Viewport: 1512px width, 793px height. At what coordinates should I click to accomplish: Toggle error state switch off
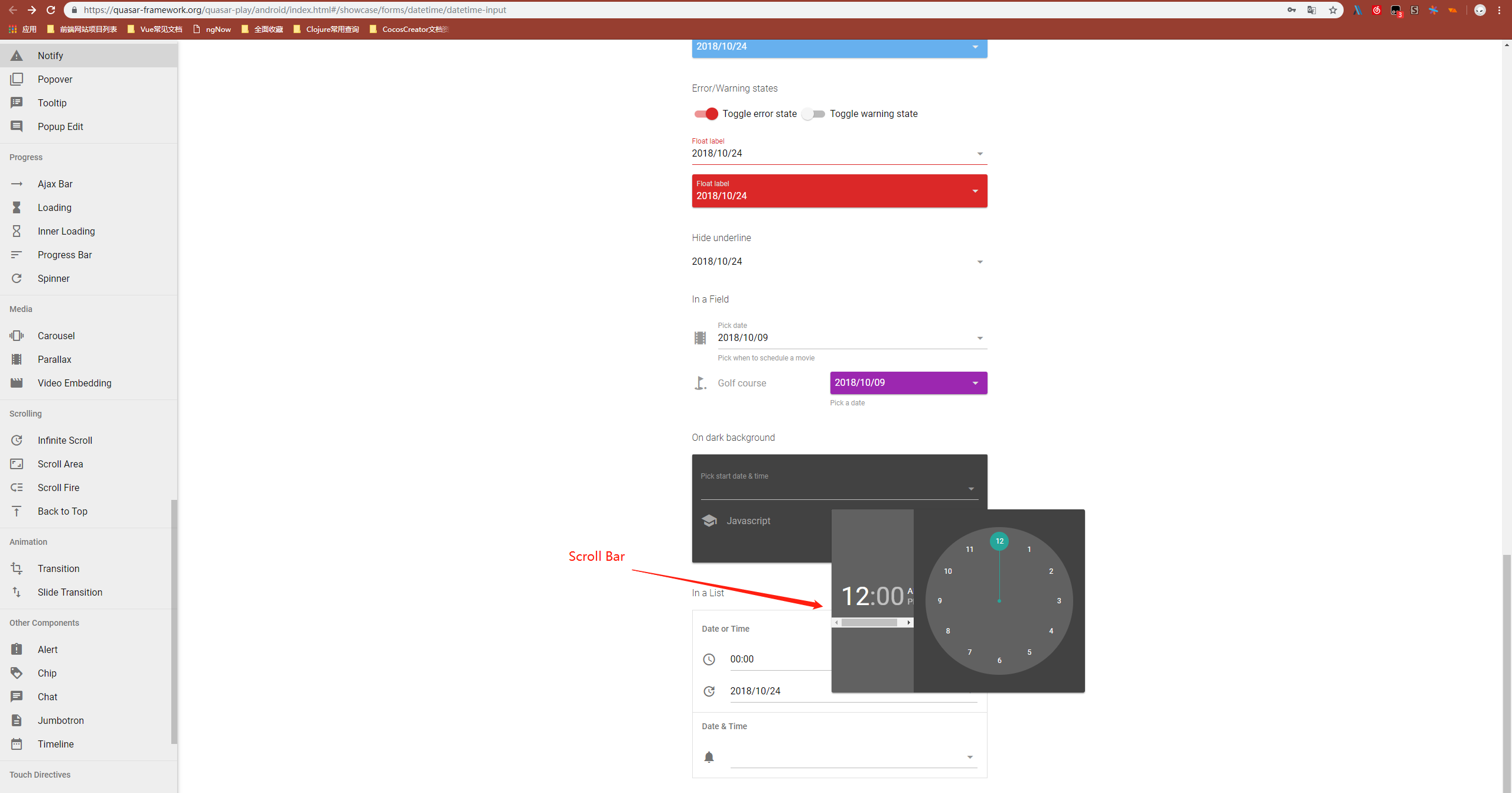[706, 114]
